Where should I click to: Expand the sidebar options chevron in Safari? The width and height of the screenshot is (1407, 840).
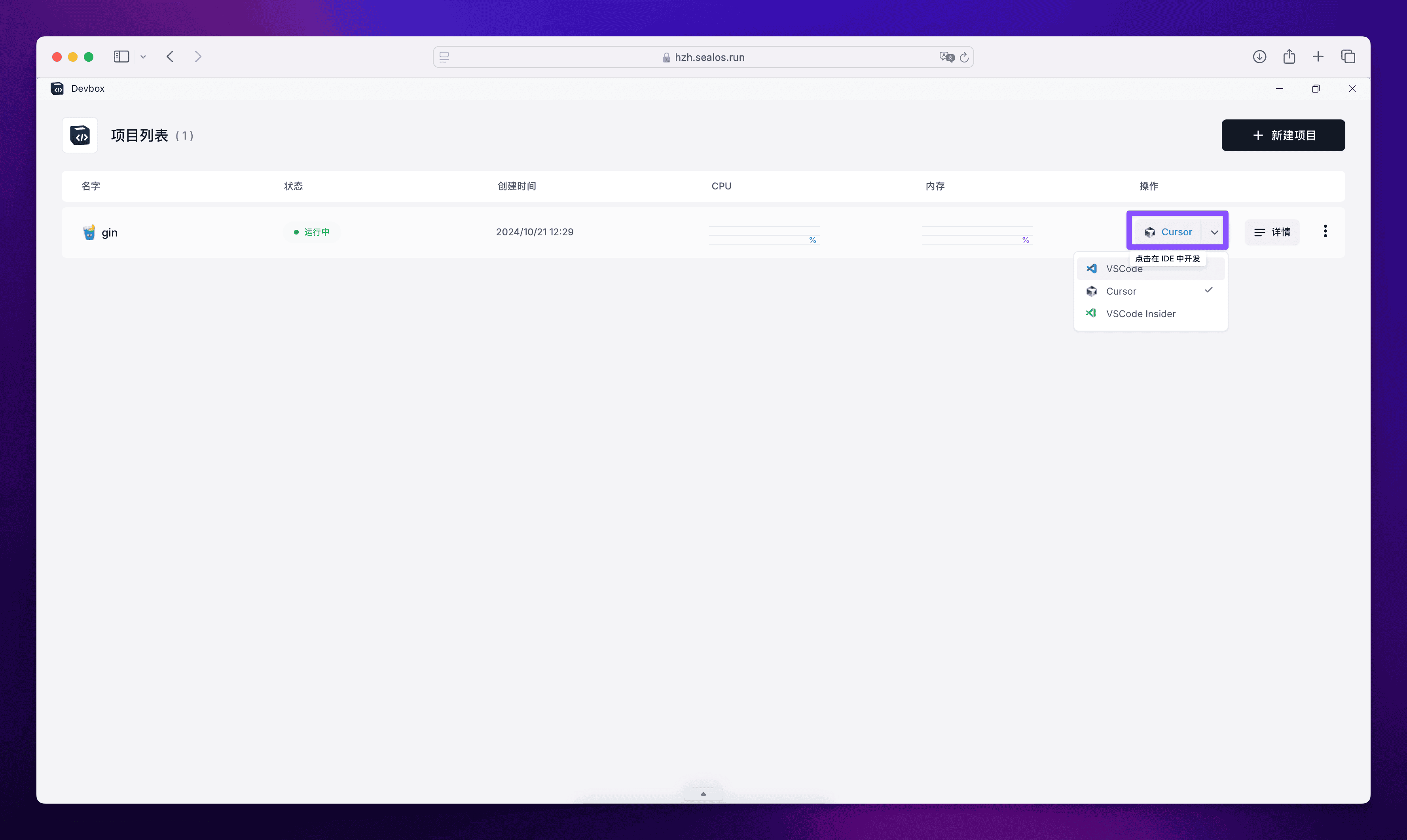pyautogui.click(x=143, y=57)
